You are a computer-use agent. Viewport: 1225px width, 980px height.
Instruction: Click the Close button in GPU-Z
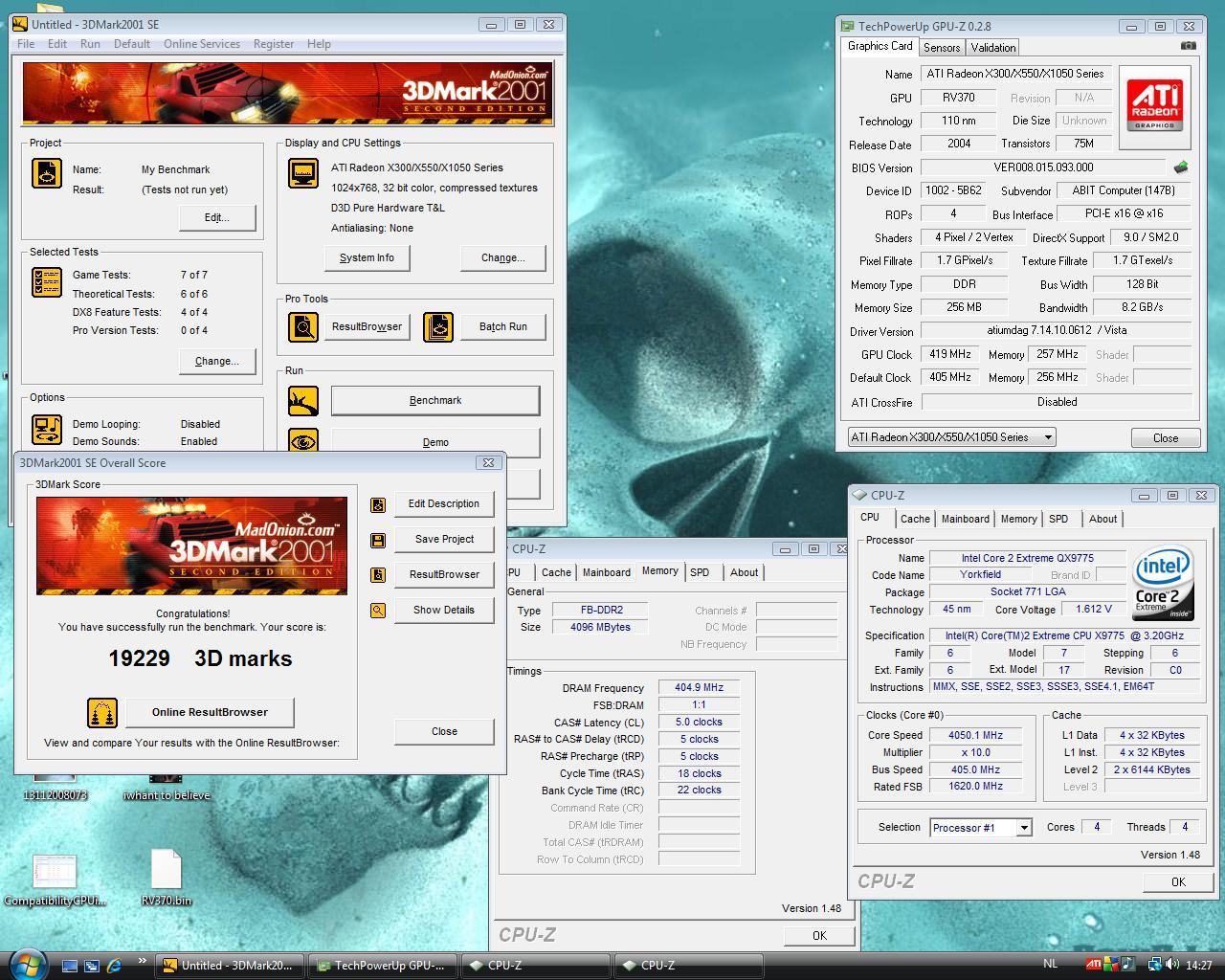[x=1166, y=438]
